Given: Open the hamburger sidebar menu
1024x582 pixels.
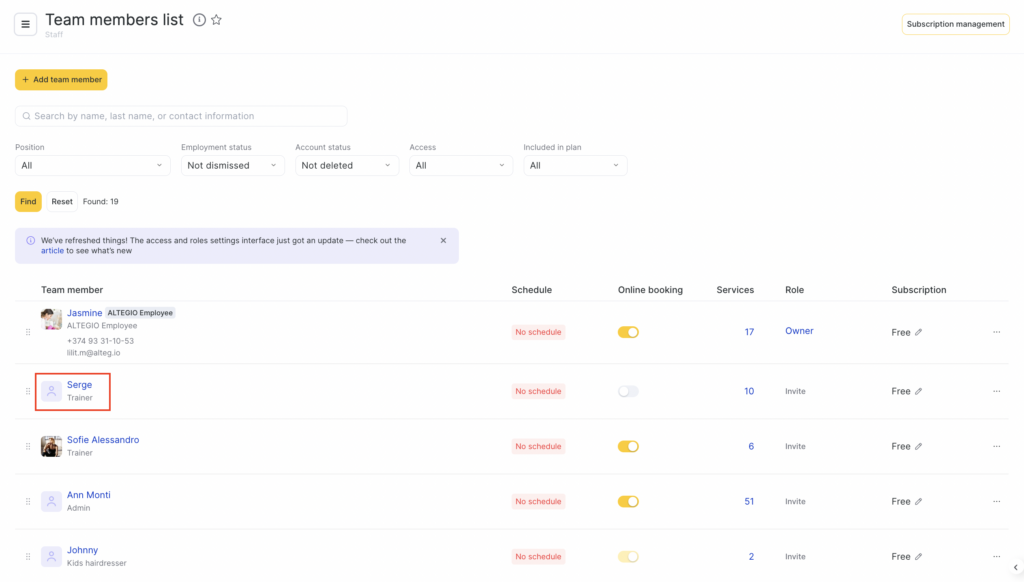Looking at the screenshot, I should (25, 24).
